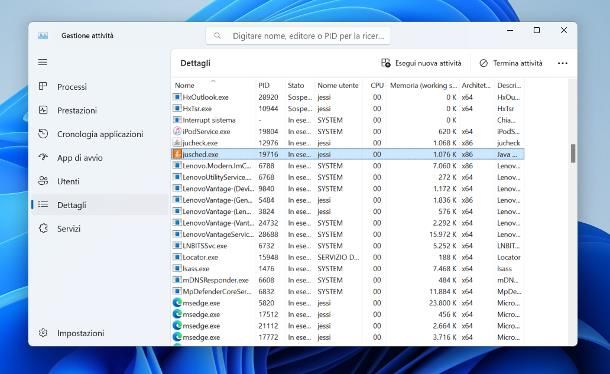Click Esegui nuova attività button

coord(421,63)
